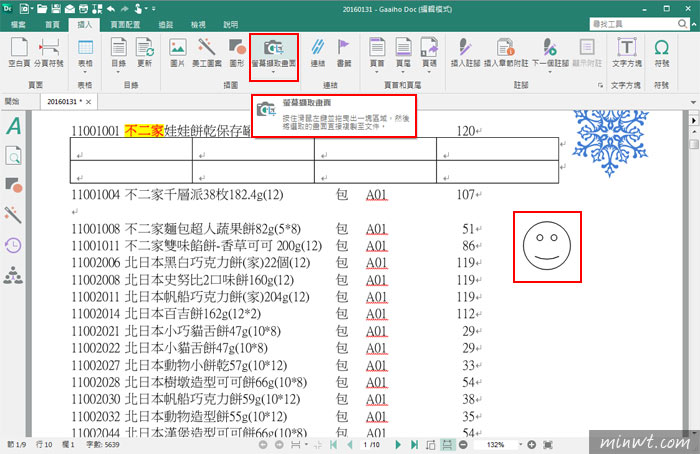The image size is (700, 454).
Task: Open the magic wand panel in sidebar
Action: (x=13, y=215)
